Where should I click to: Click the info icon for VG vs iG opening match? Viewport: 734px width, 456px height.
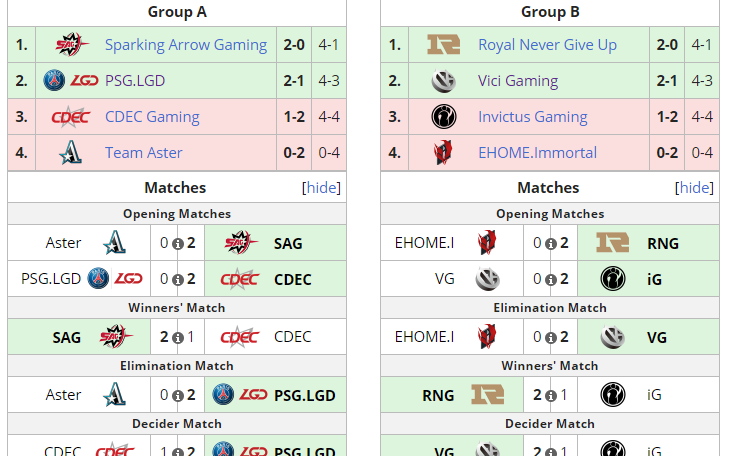tap(550, 279)
